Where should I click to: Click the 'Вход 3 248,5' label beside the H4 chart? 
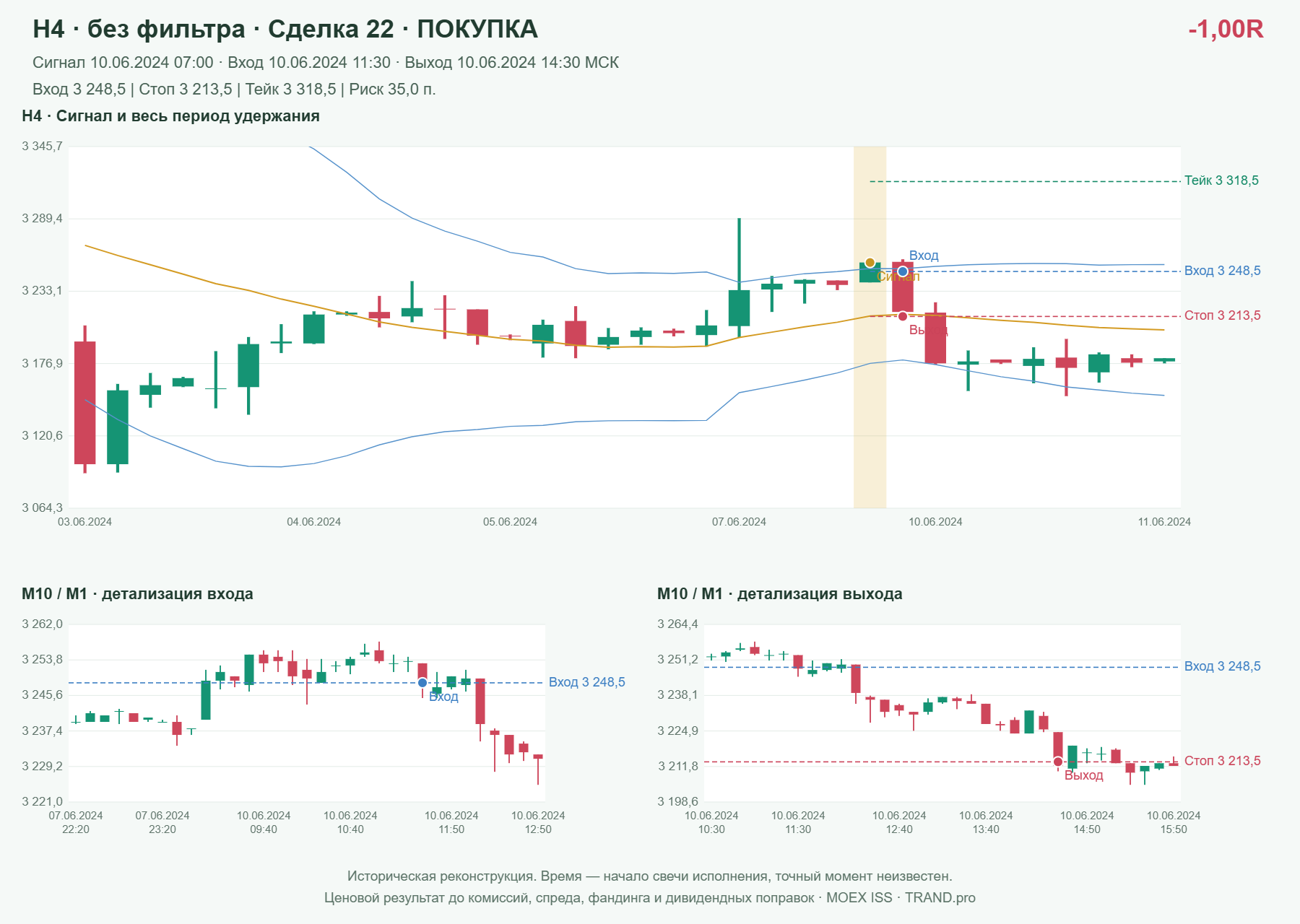1222,271
